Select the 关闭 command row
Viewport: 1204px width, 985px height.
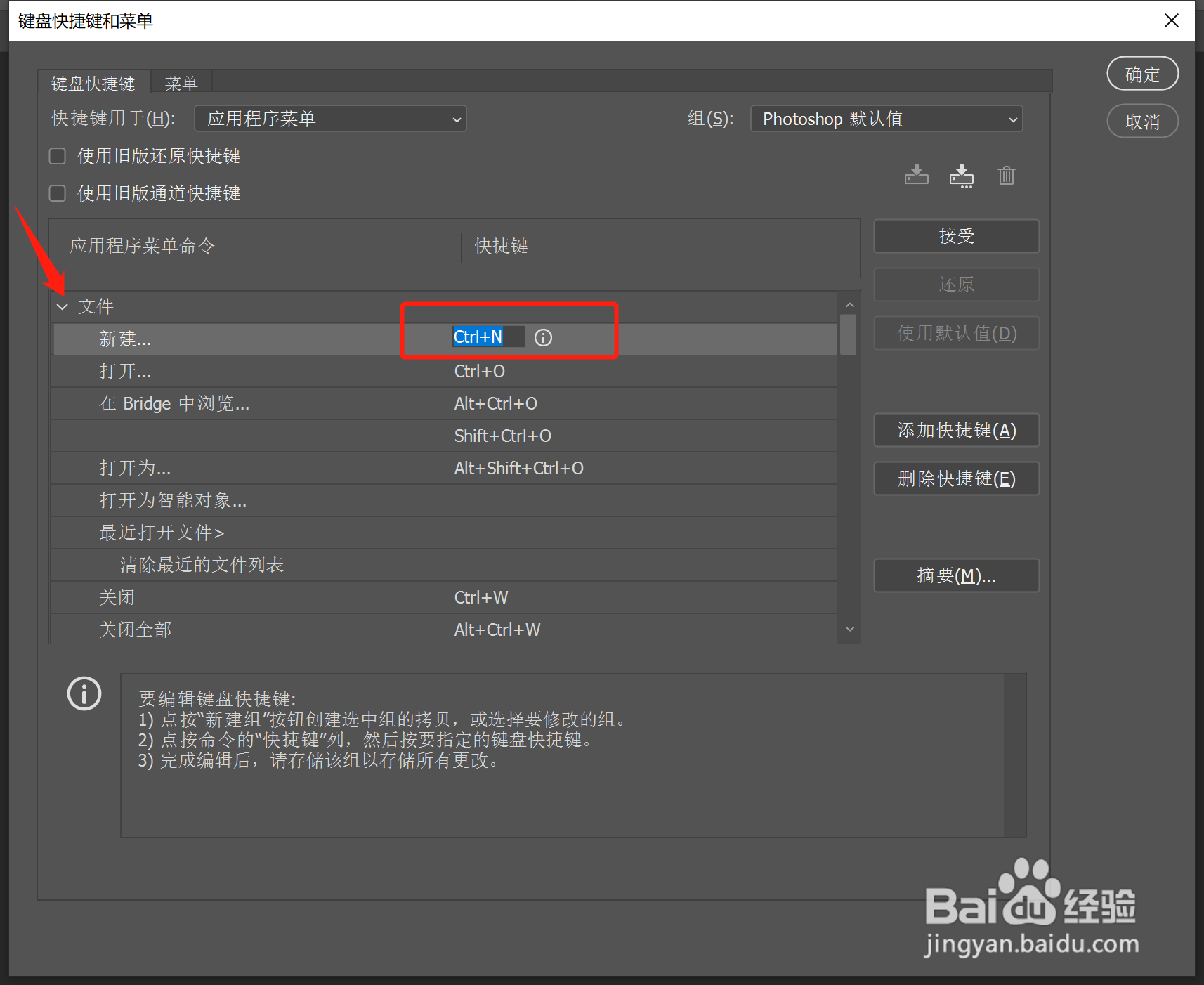[444, 597]
